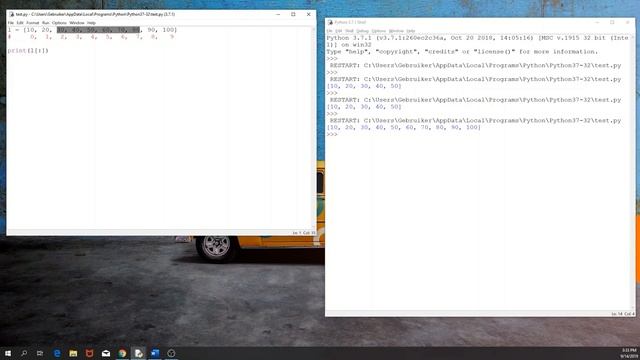
Task: Click the print(l[:]) code line
Action: tap(28, 51)
